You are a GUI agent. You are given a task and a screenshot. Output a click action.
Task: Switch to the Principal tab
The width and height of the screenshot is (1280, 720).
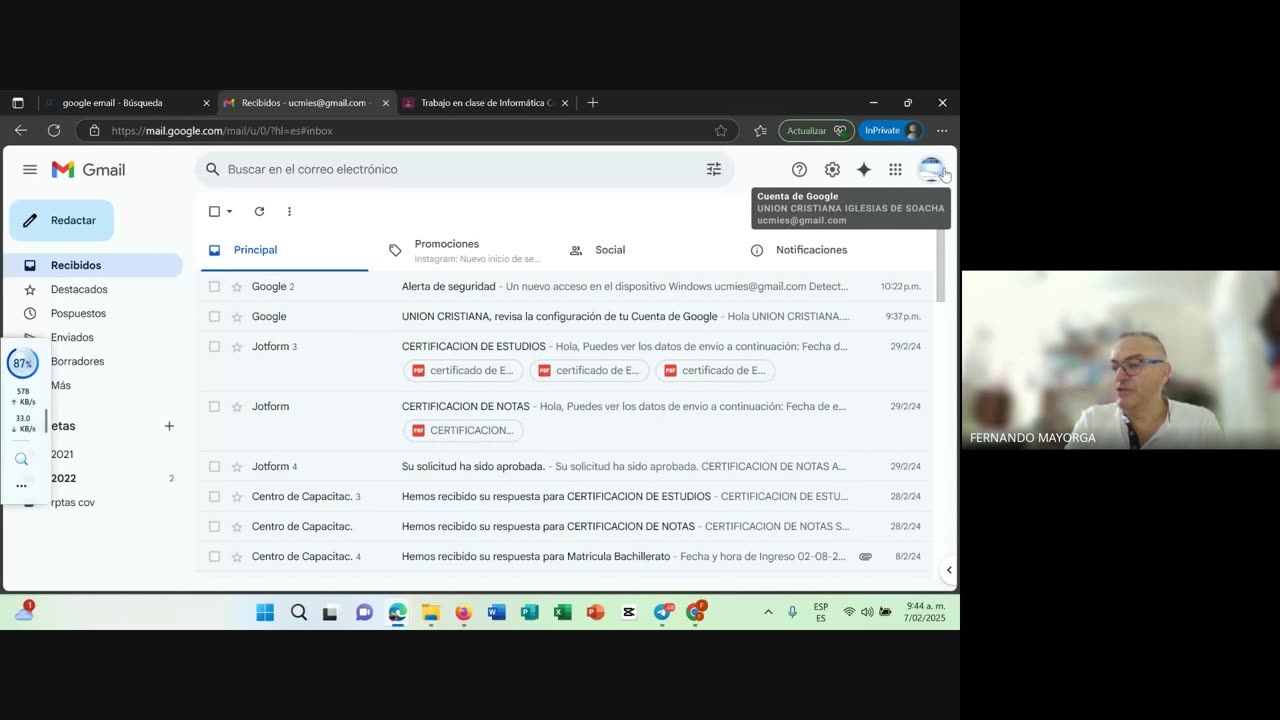point(284,251)
